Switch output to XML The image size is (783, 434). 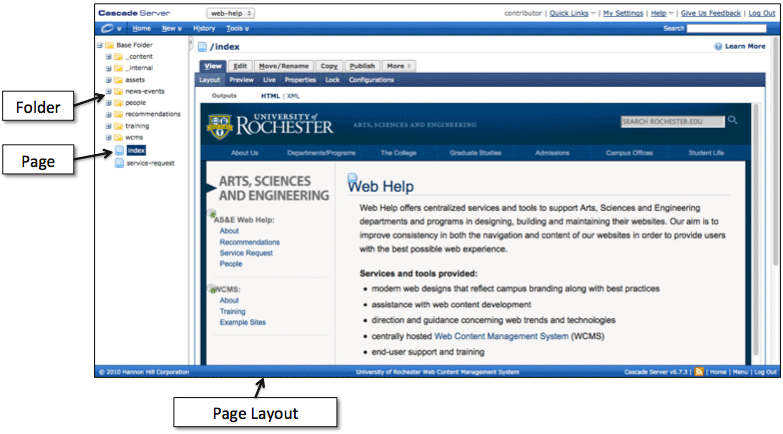click(293, 96)
